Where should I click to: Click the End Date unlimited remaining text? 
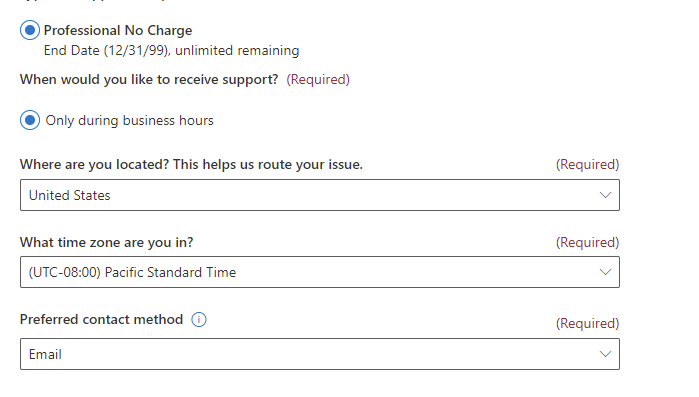171,50
